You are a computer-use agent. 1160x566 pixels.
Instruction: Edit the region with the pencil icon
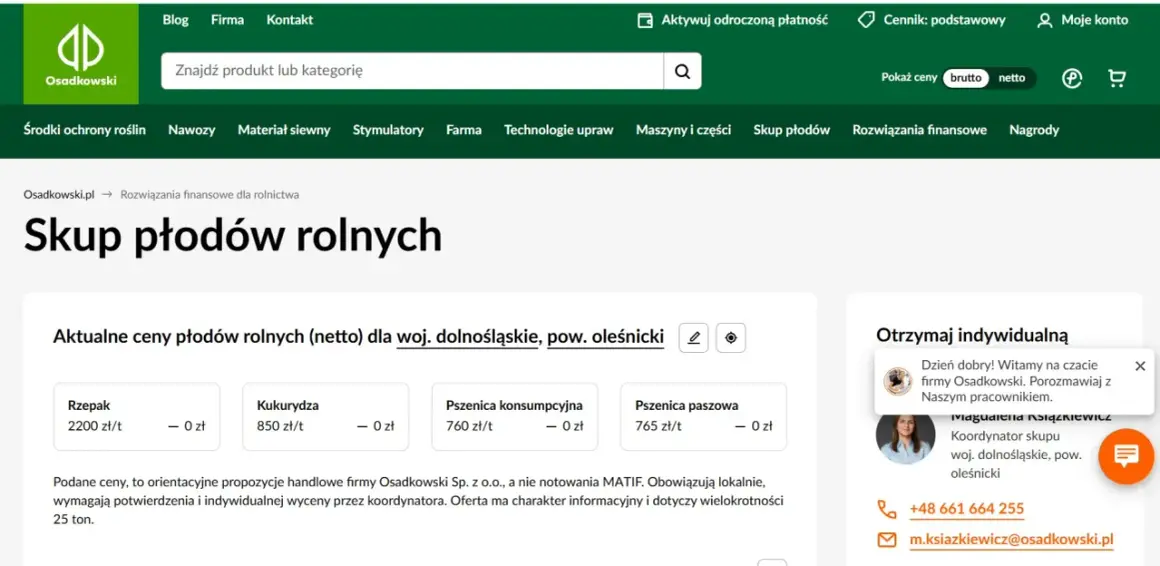point(693,338)
